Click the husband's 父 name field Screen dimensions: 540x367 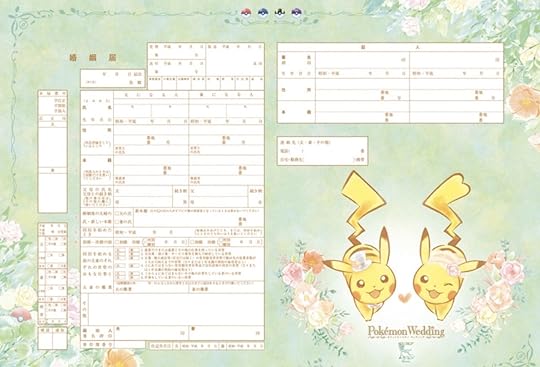pos(143,191)
